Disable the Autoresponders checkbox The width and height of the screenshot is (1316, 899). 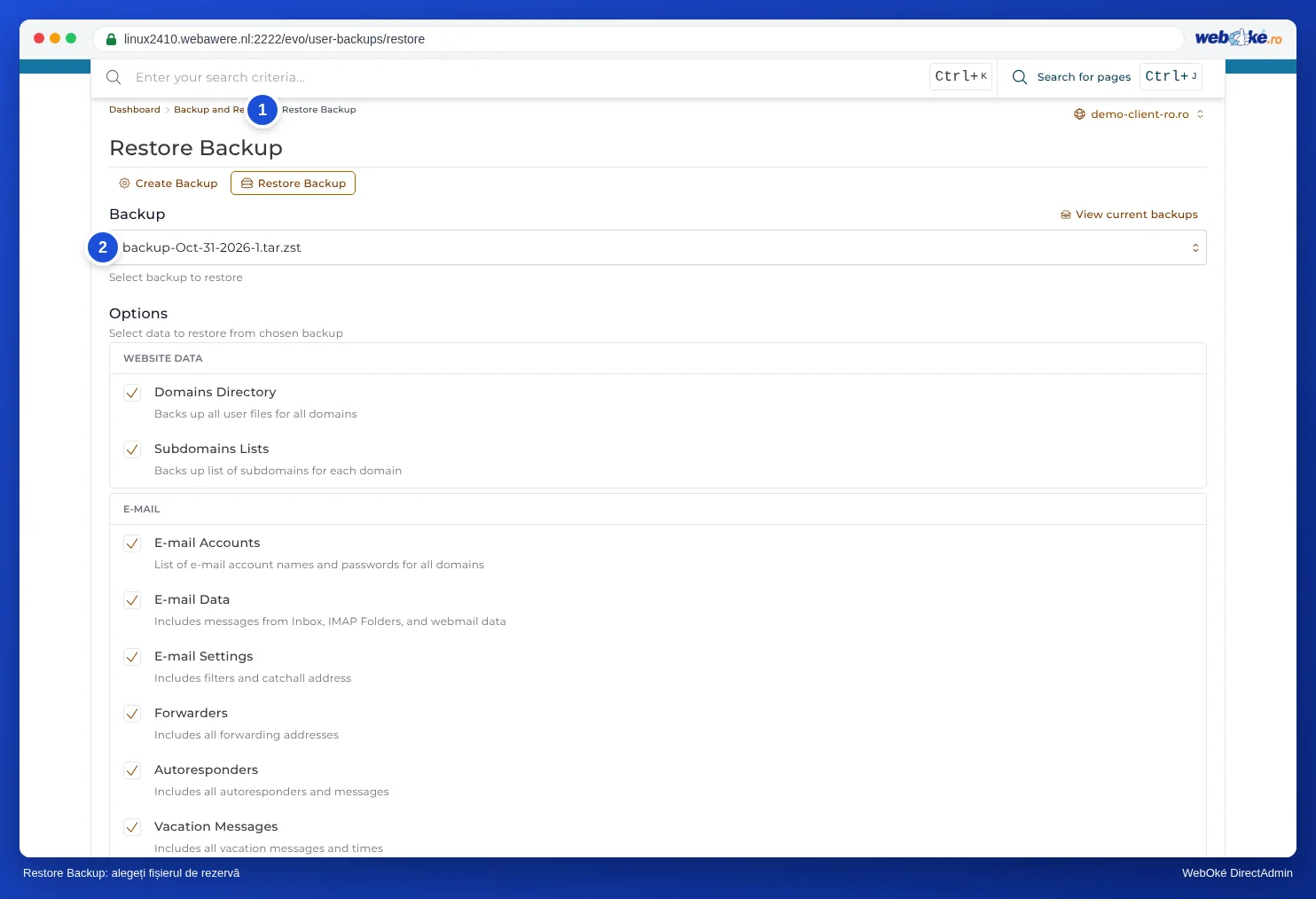(132, 770)
